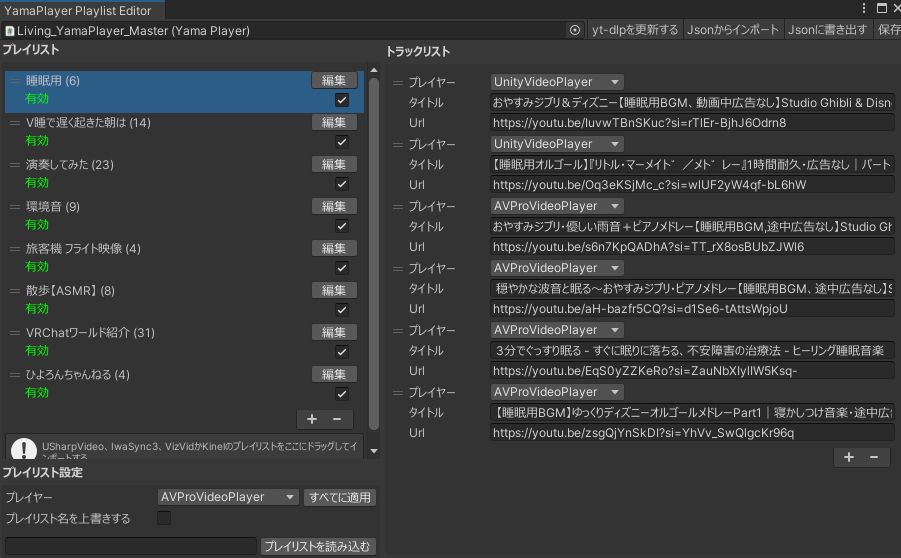Click the プレイリストを読み込む button
Viewport: 901px width, 558px height.
coord(318,546)
